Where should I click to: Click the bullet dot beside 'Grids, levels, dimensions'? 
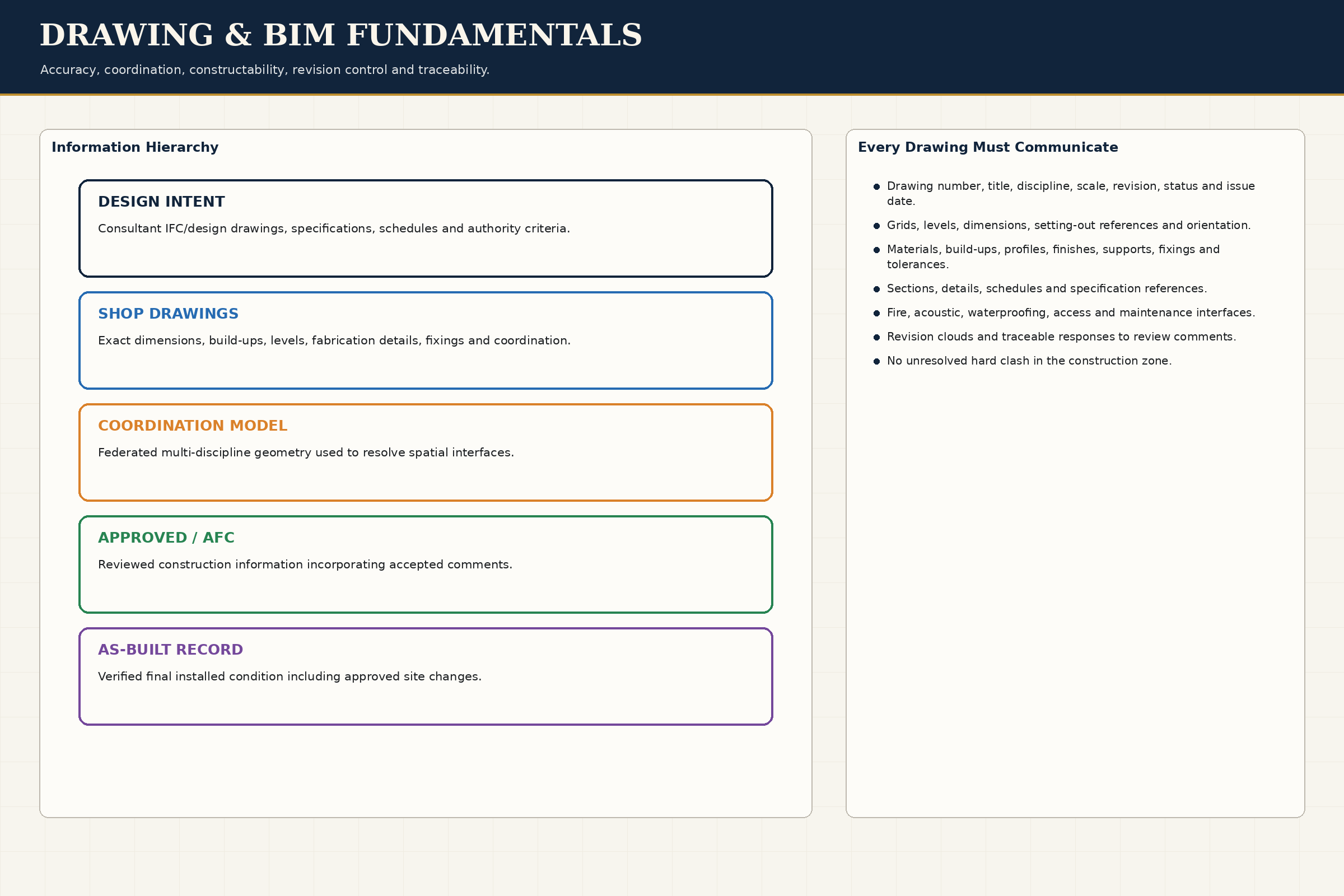(x=876, y=226)
